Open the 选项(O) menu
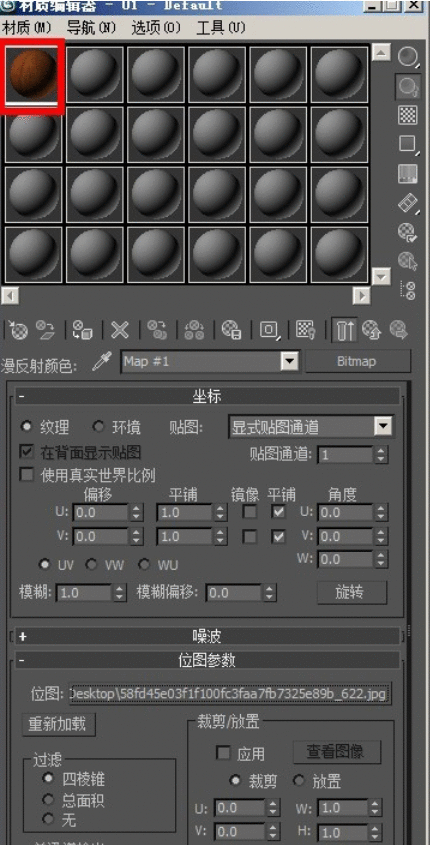This screenshot has height=845, width=430. 156,27
